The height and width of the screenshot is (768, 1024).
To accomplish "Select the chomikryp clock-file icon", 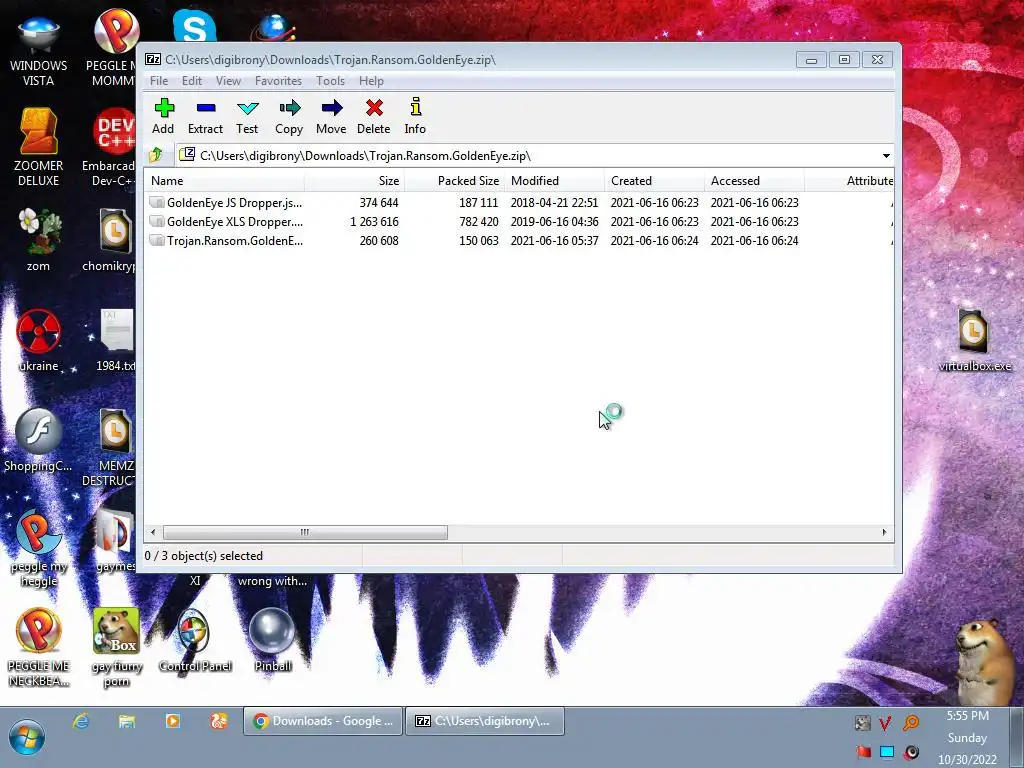I will click(x=112, y=240).
